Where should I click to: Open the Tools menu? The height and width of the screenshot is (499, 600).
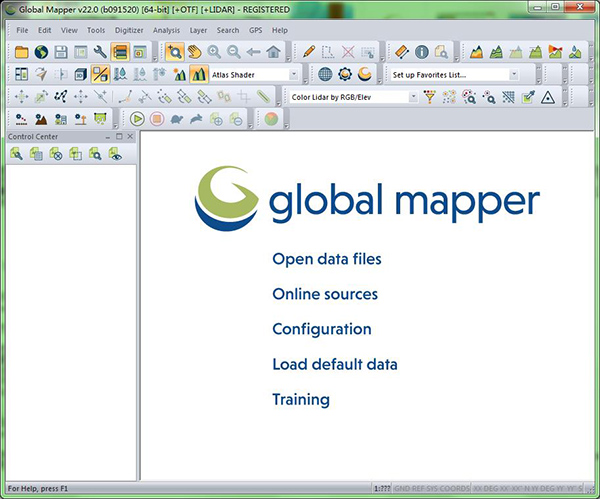(x=96, y=30)
